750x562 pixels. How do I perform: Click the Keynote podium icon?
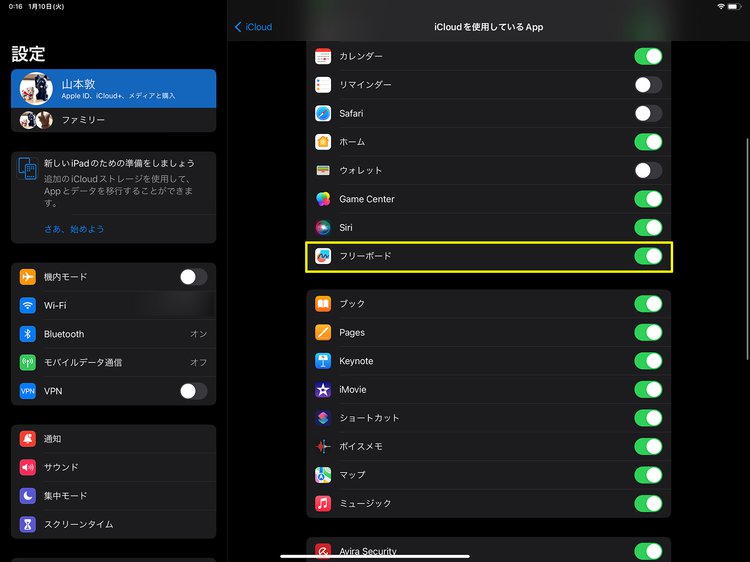(323, 361)
